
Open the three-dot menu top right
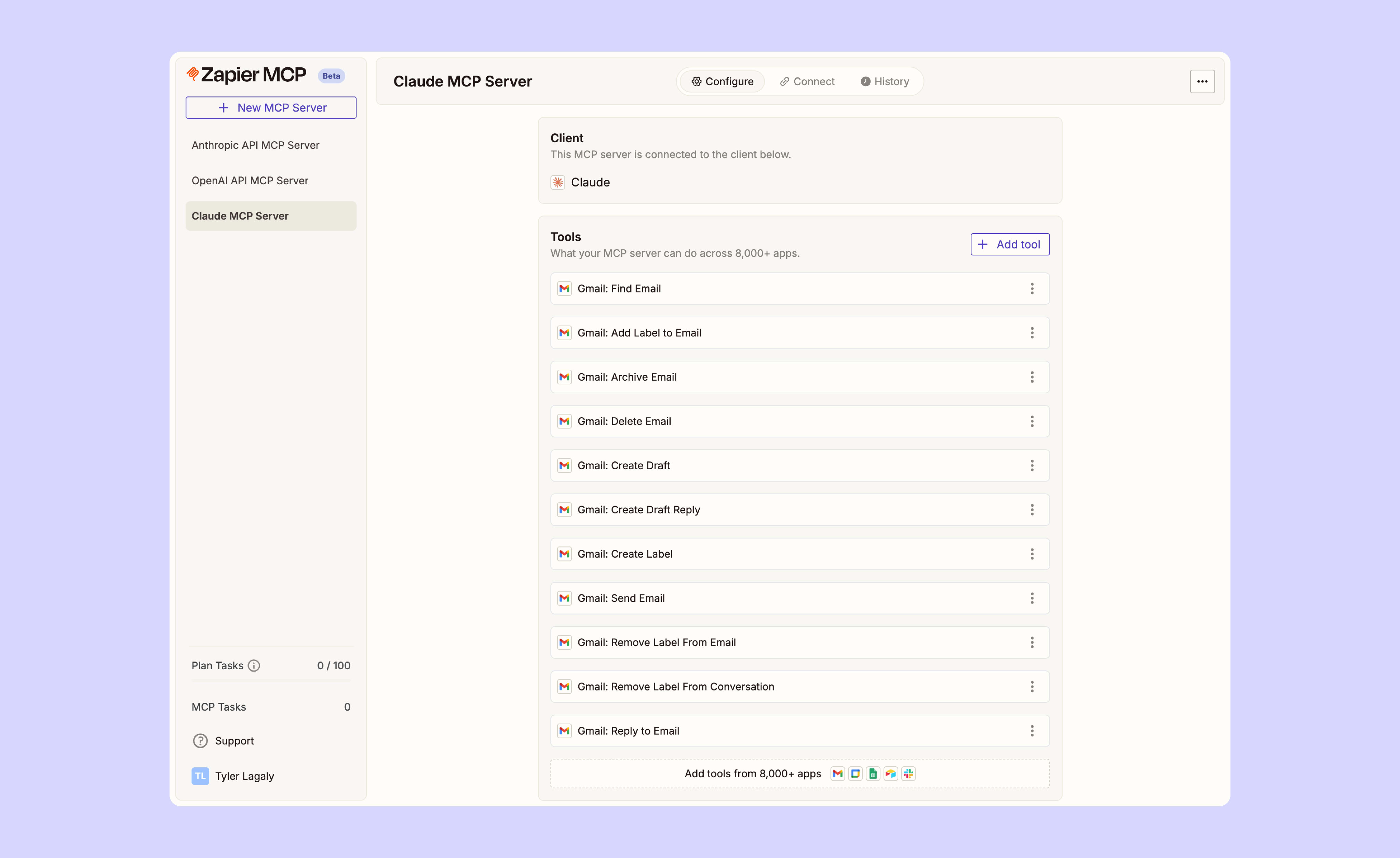point(1202,81)
